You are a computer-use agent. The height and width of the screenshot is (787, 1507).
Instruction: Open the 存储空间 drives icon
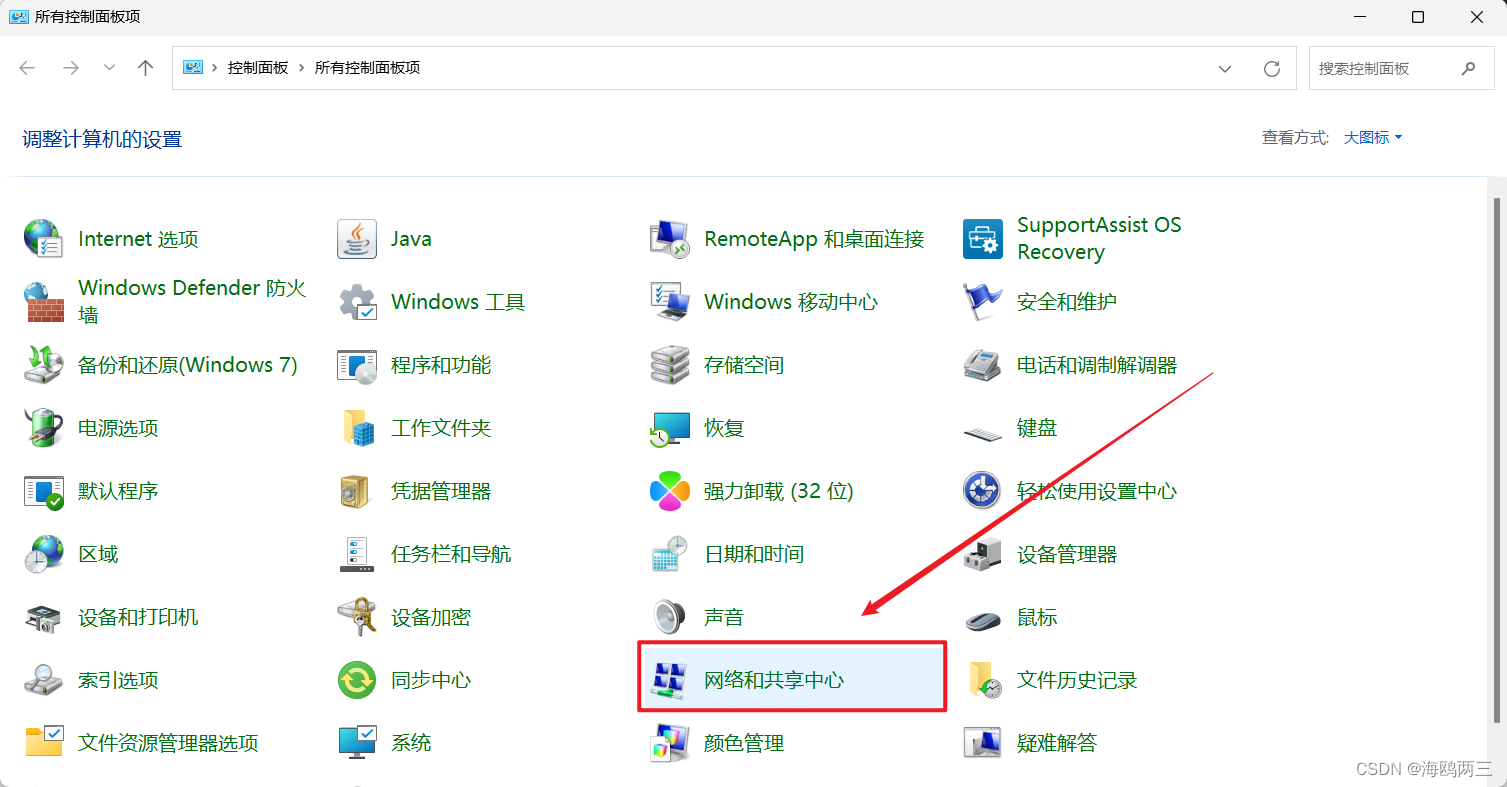pos(670,365)
